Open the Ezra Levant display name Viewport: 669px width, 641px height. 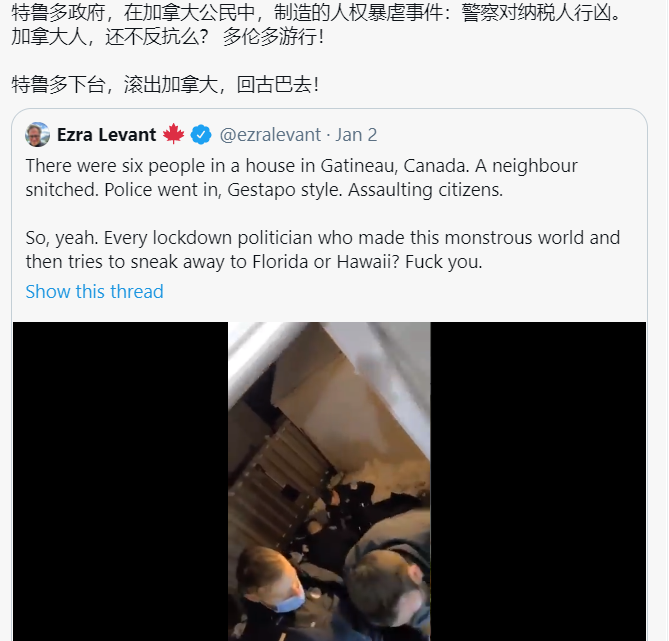(106, 134)
